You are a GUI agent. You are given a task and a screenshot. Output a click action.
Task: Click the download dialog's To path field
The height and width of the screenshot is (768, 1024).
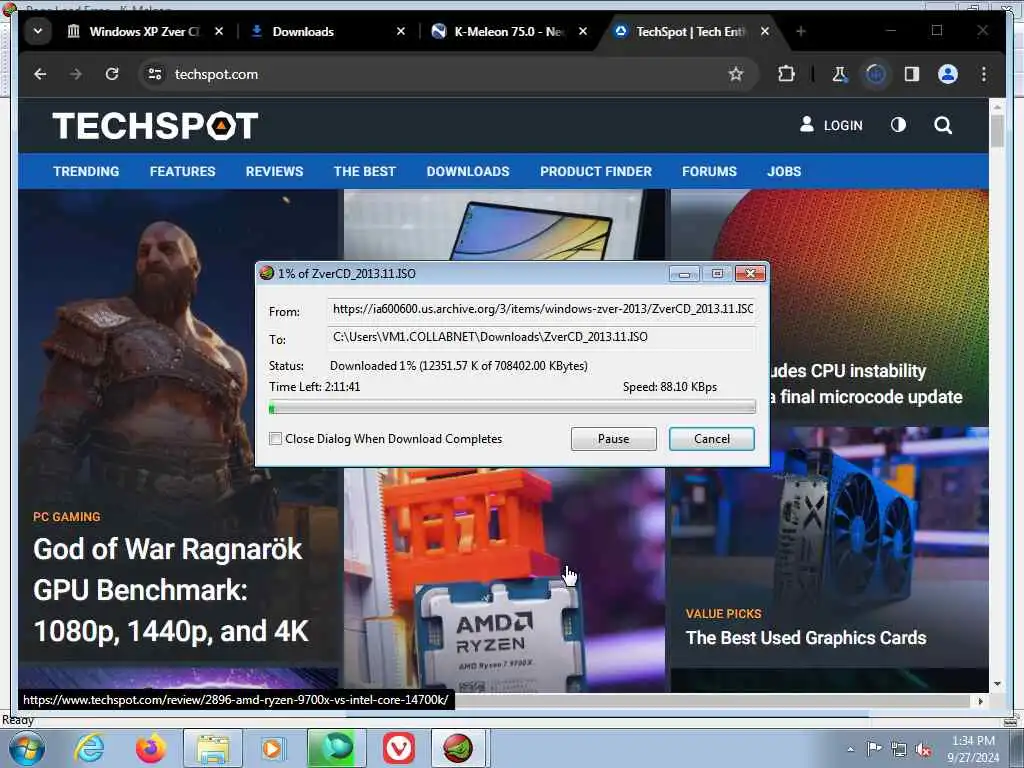click(542, 337)
